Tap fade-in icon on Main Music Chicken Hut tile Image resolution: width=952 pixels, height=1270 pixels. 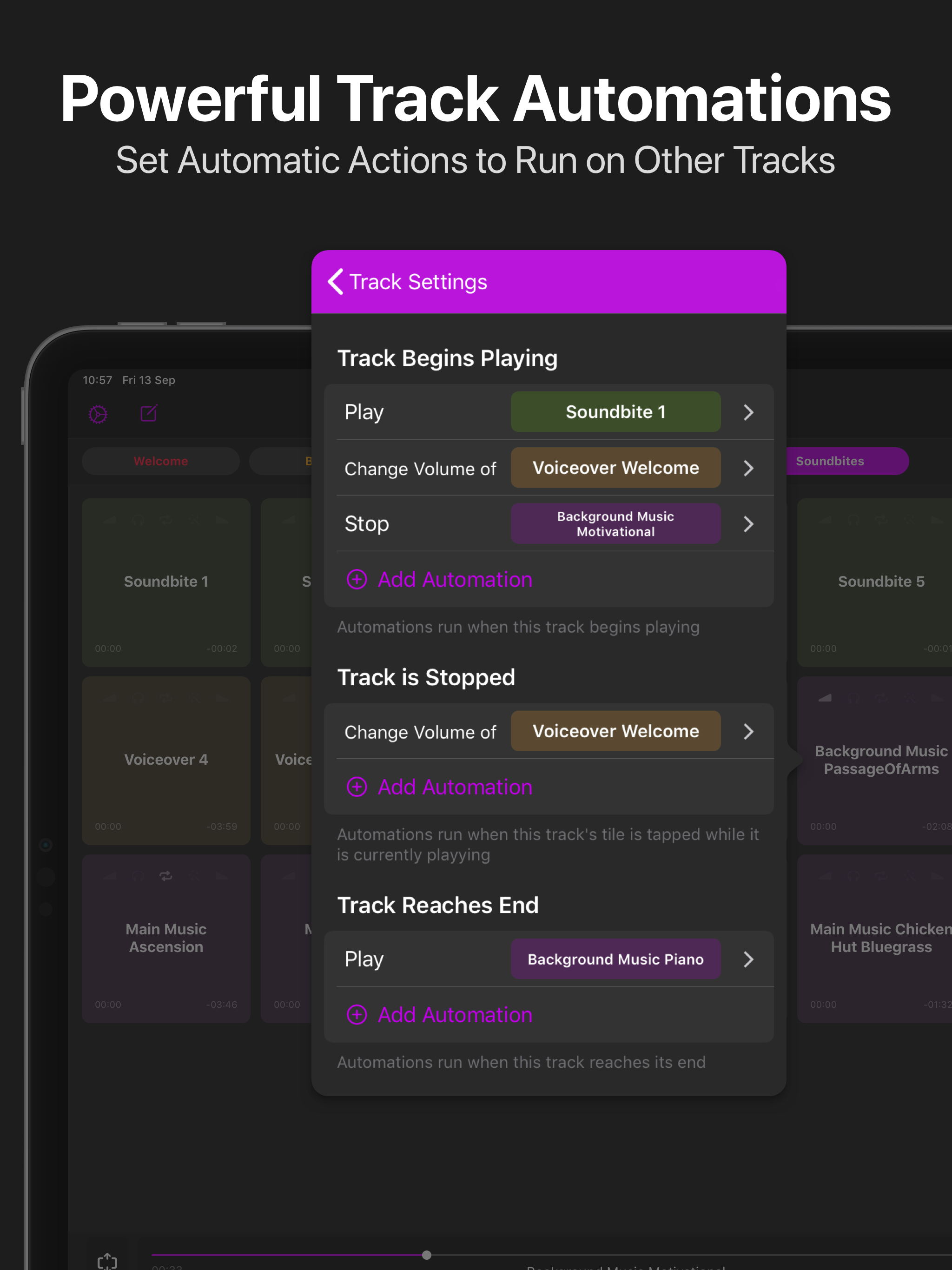tap(825, 876)
